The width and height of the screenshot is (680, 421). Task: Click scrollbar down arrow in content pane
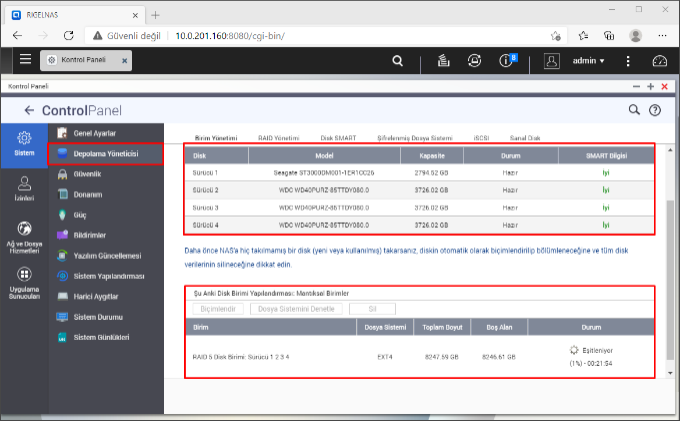(670, 373)
